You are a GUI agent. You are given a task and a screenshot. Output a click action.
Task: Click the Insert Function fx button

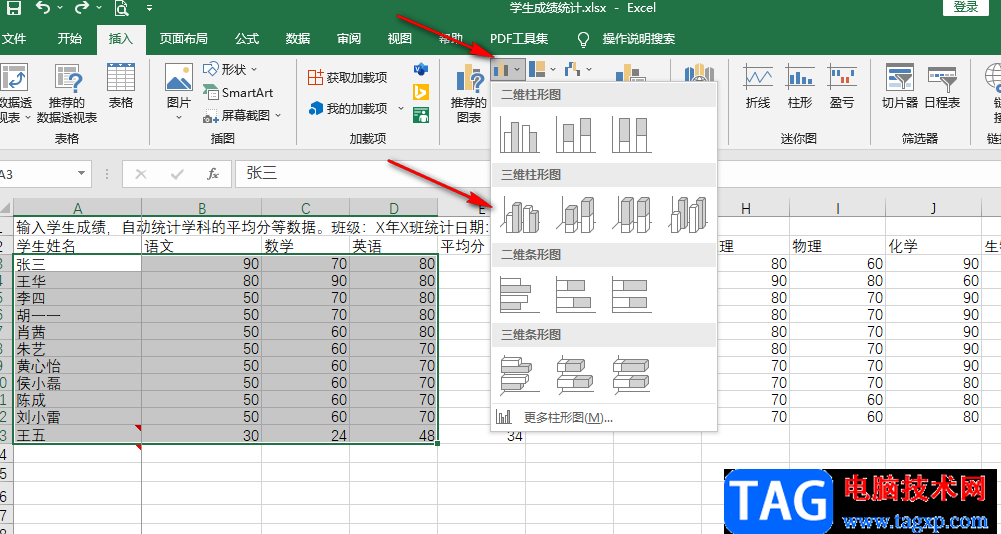pos(213,174)
